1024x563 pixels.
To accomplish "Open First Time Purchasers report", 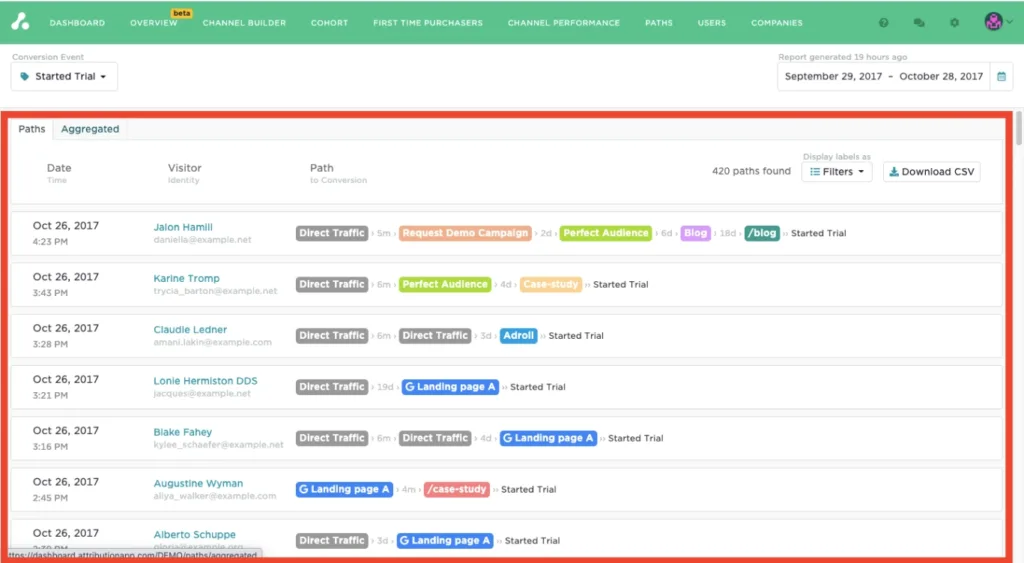I will [428, 23].
